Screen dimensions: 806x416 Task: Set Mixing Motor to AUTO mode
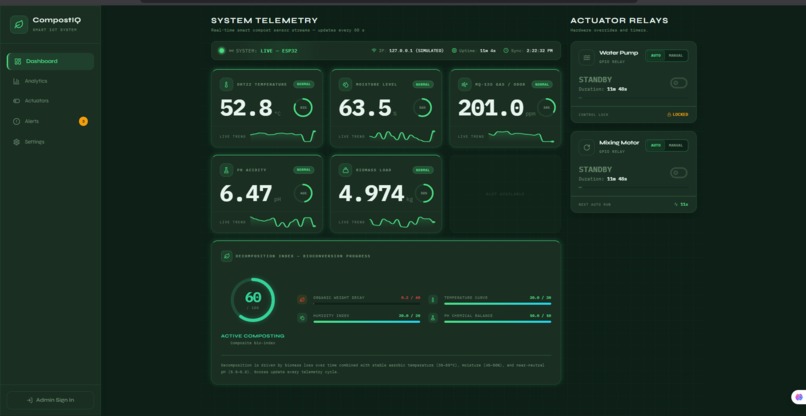[655, 146]
